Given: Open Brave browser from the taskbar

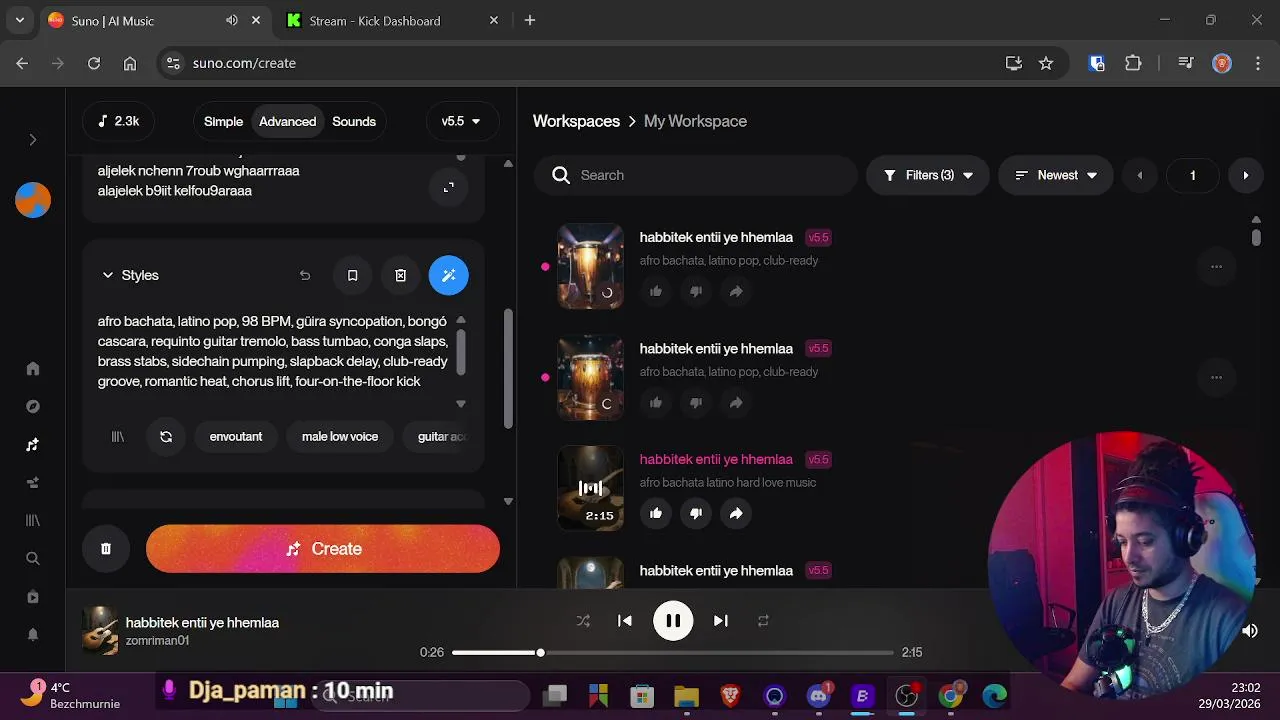Looking at the screenshot, I should [x=730, y=695].
